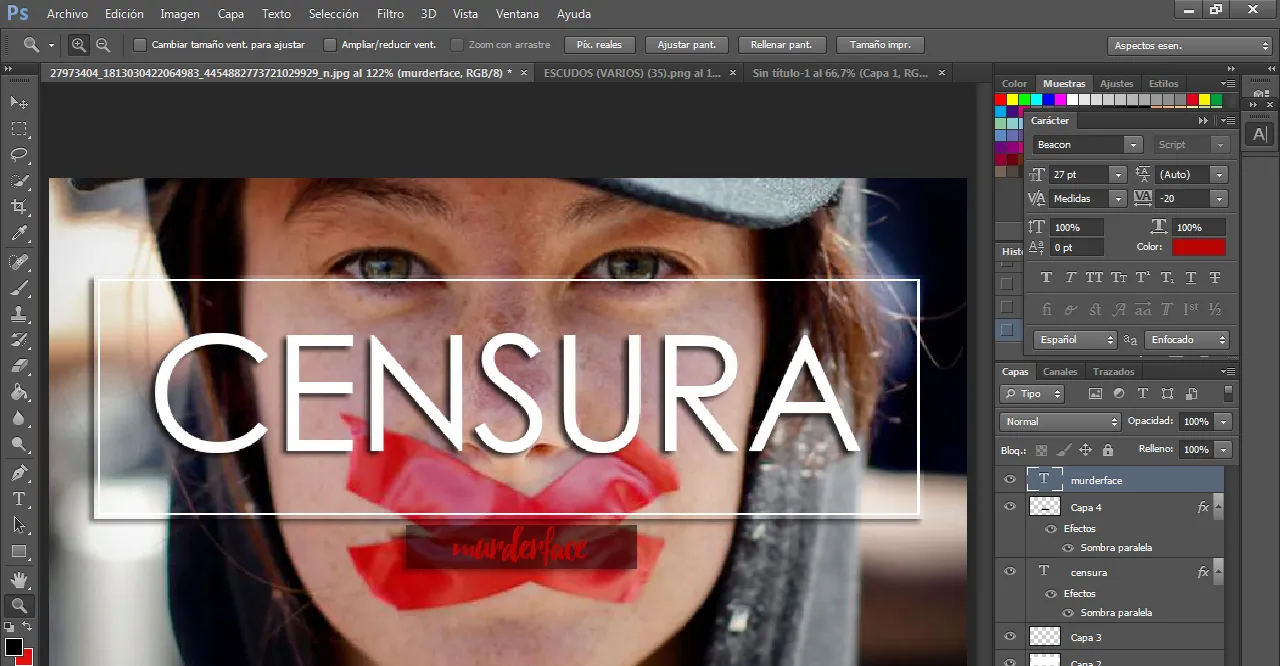This screenshot has width=1280, height=666.
Task: Open the Normal blend mode dropdown
Action: click(x=1060, y=422)
